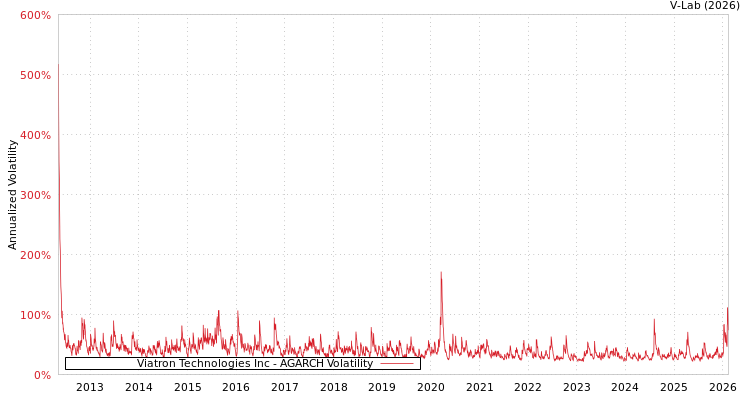Click the 2022 x-axis label
This screenshot has height=400, width=750.
point(528,387)
